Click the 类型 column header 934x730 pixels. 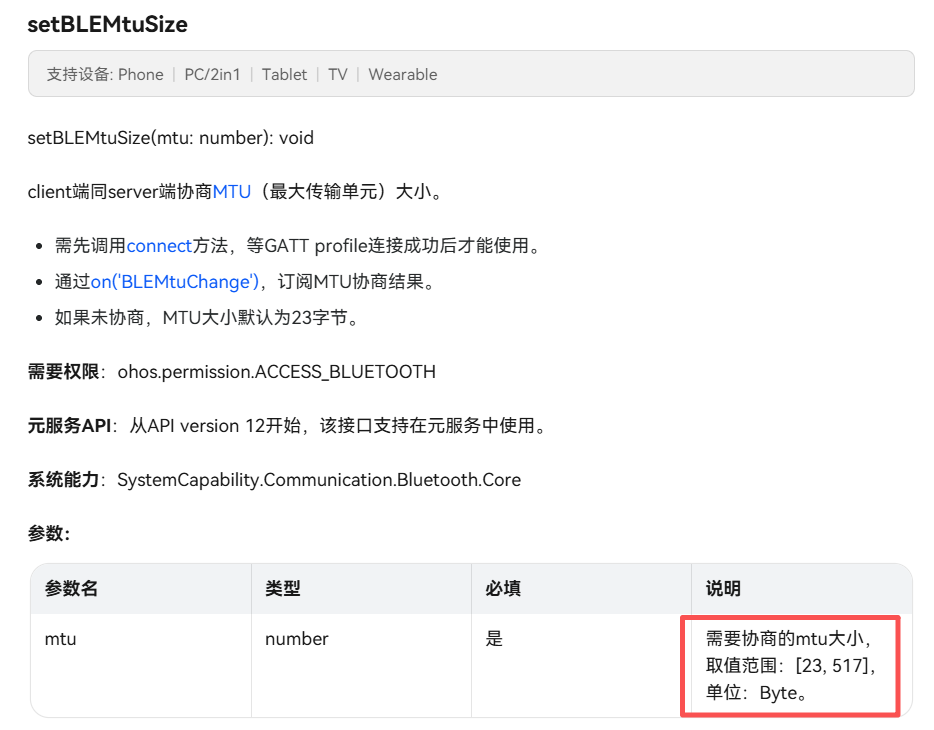click(282, 589)
